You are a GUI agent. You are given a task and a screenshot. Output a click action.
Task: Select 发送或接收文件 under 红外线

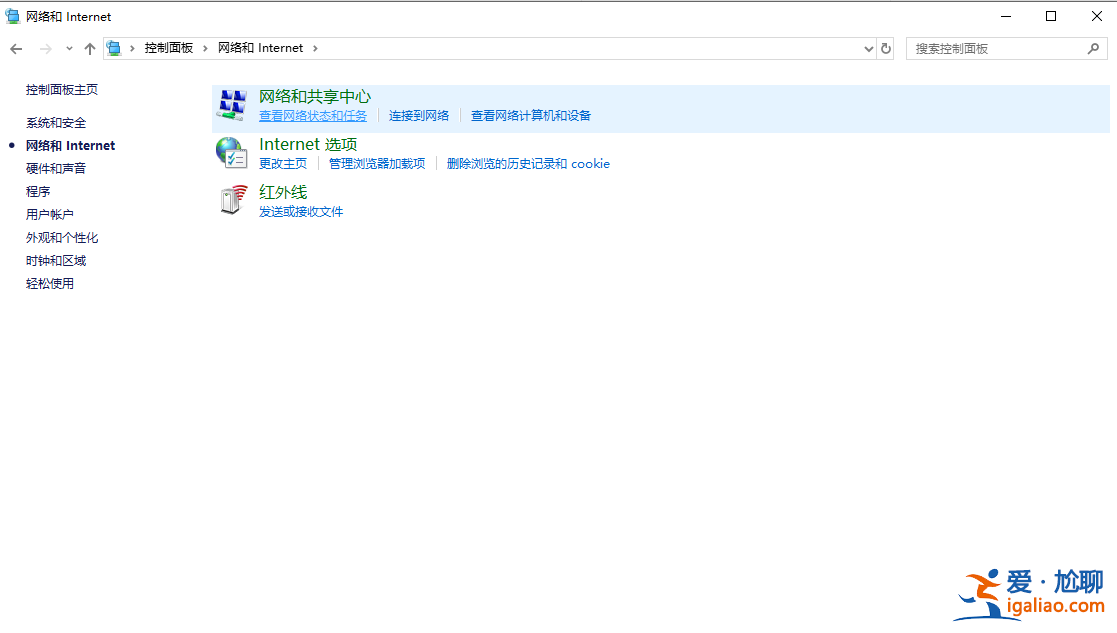pyautogui.click(x=302, y=211)
